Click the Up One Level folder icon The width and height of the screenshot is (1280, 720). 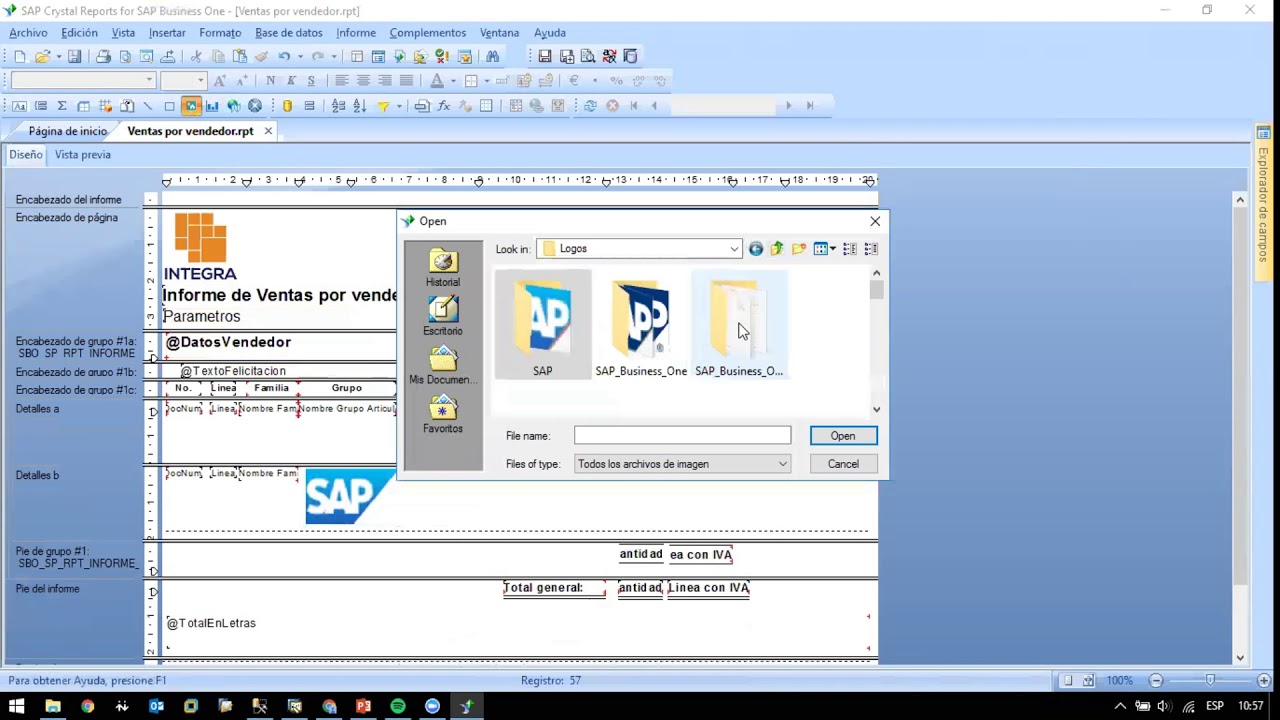coord(777,249)
